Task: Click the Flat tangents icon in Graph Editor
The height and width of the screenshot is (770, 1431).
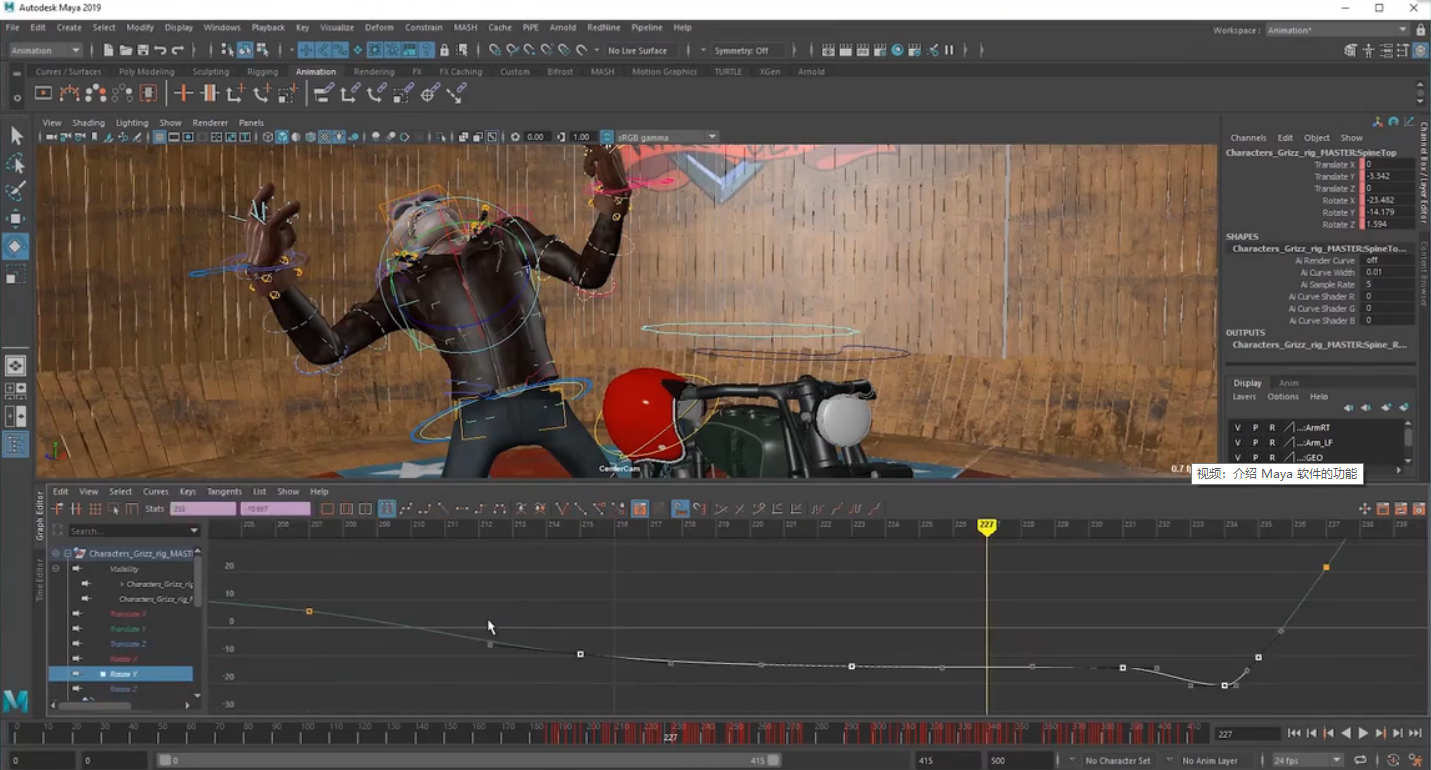Action: tap(462, 509)
